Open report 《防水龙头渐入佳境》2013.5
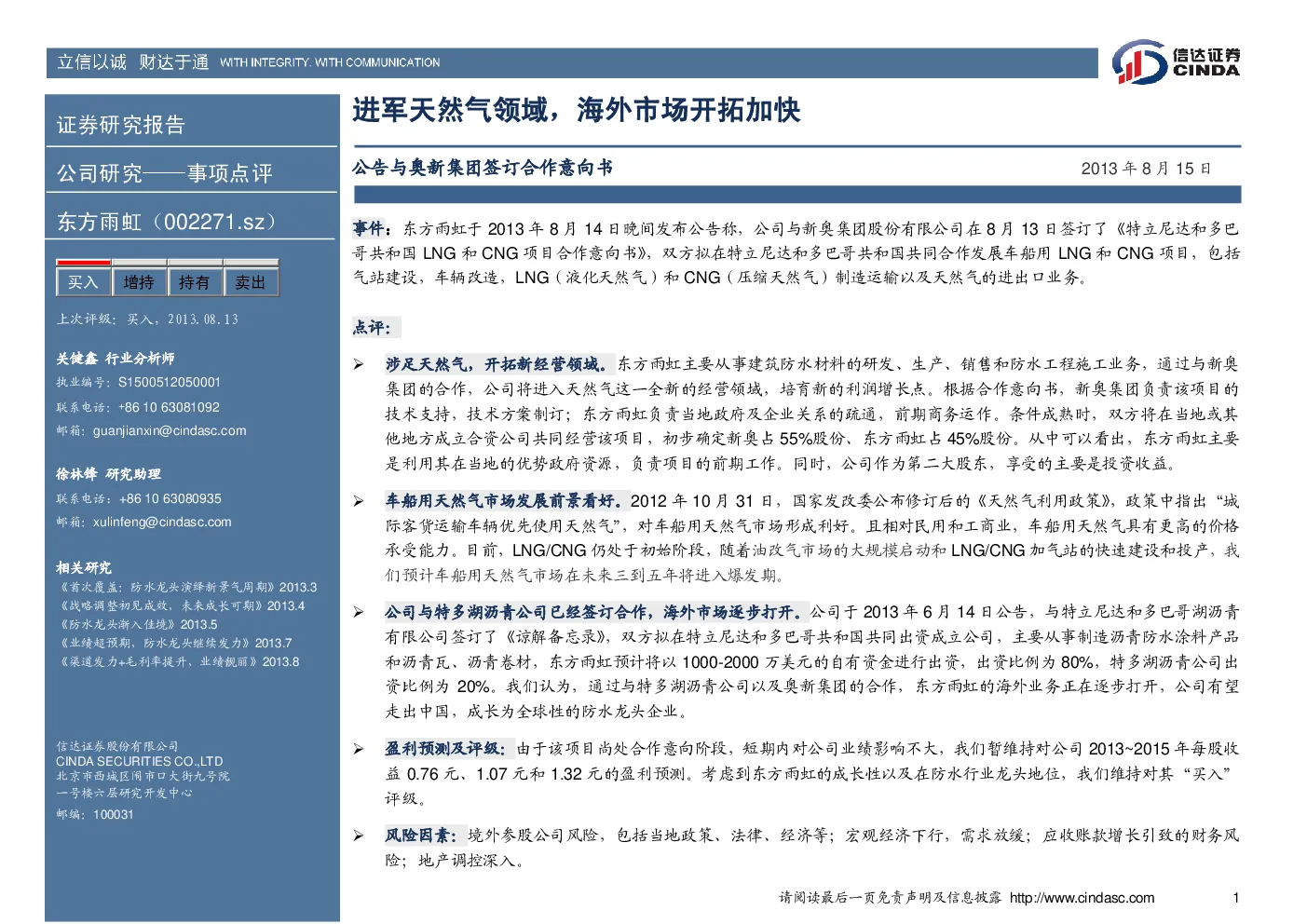 138,625
